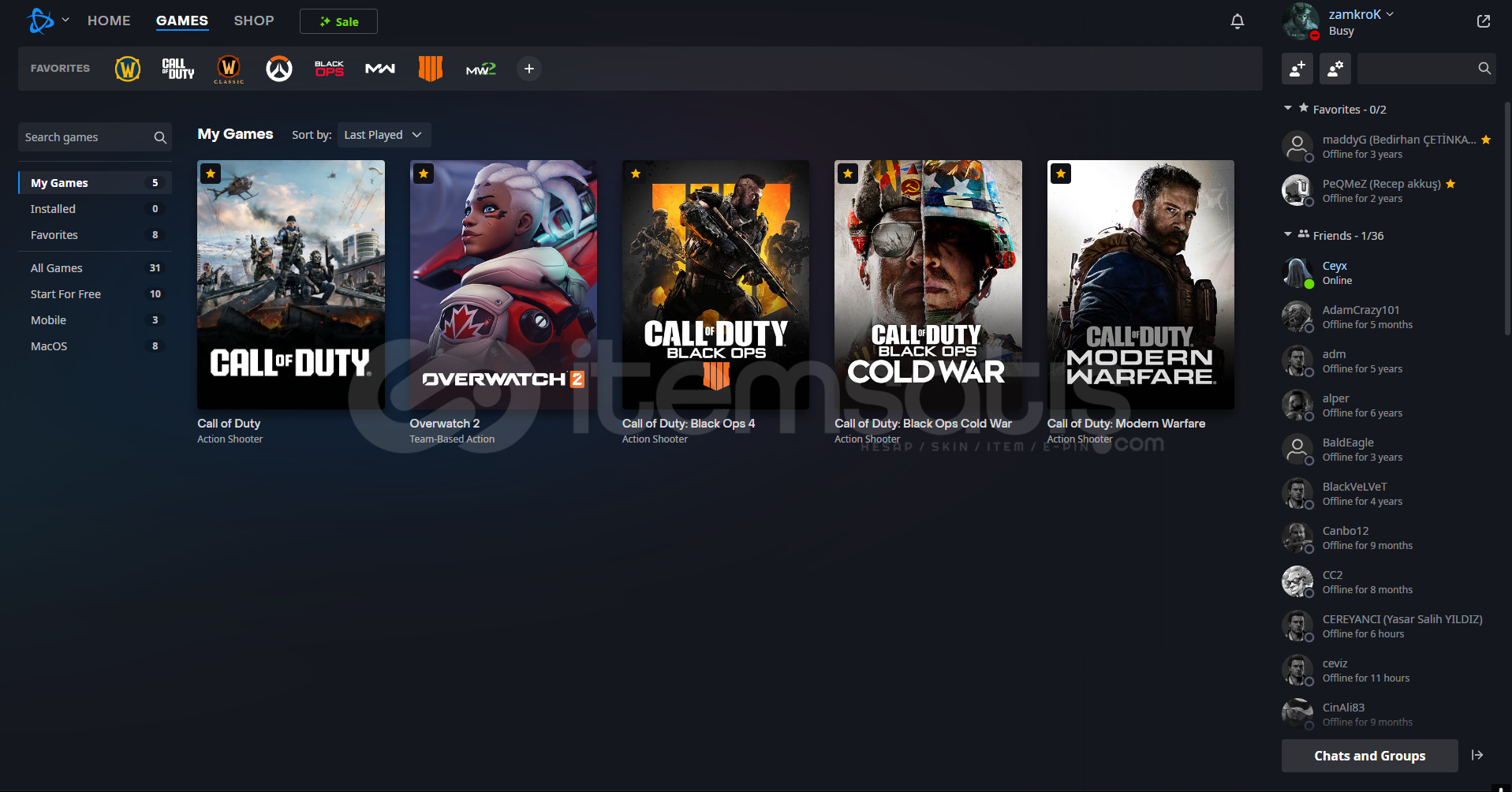Open Black Ops icon in favorites bar
This screenshot has height=792, width=1512.
click(330, 69)
